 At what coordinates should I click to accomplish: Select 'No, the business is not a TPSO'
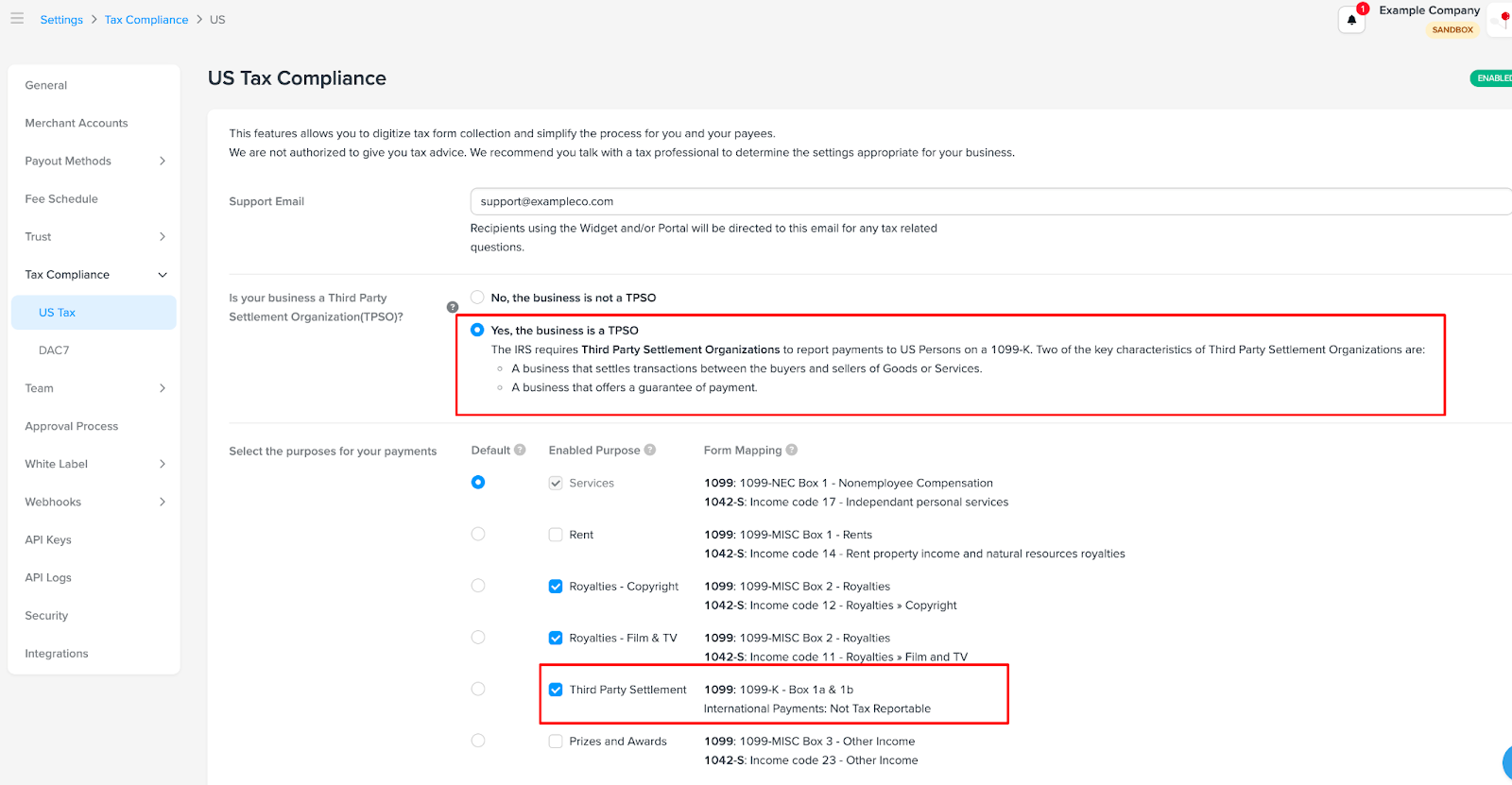[478, 298]
